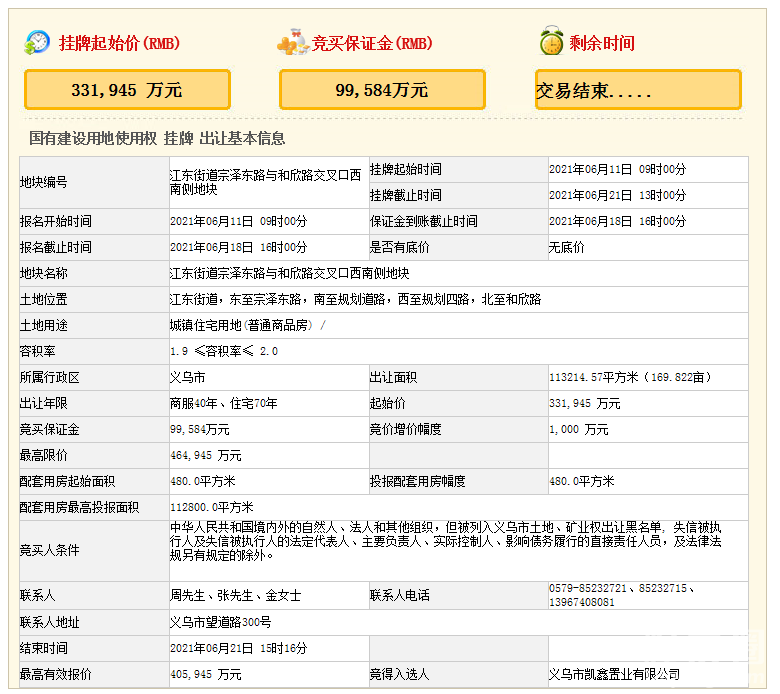Click the 交易结束 status box

tap(638, 90)
